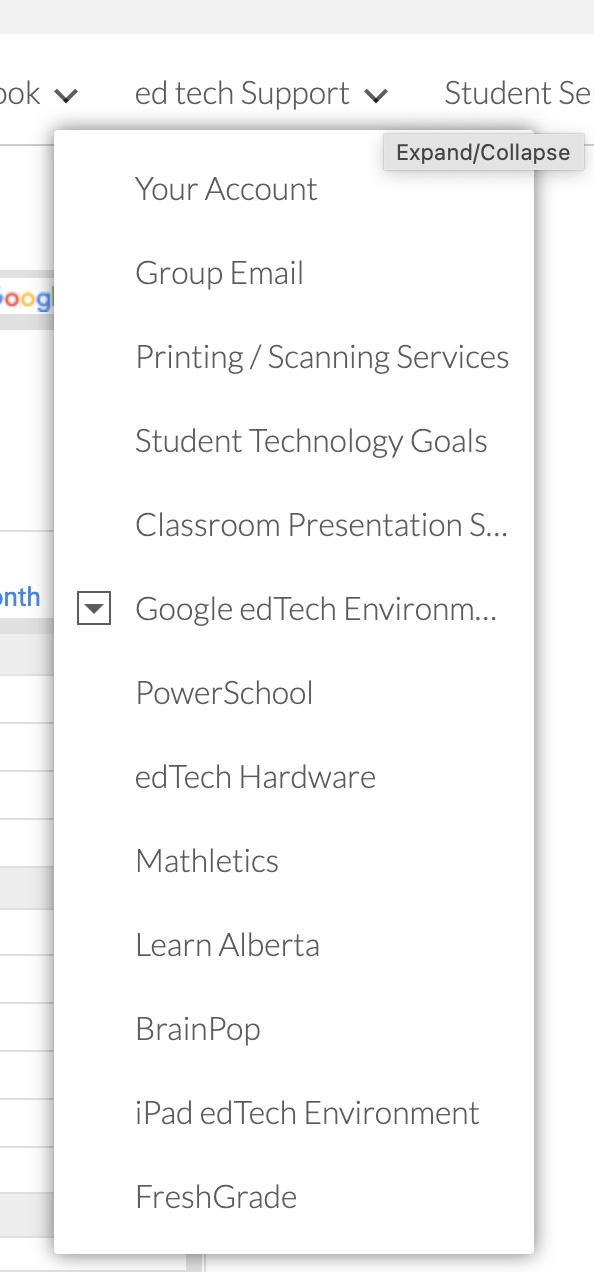594x1272 pixels.
Task: Click the Google logo behind the menu
Action: (x=26, y=299)
